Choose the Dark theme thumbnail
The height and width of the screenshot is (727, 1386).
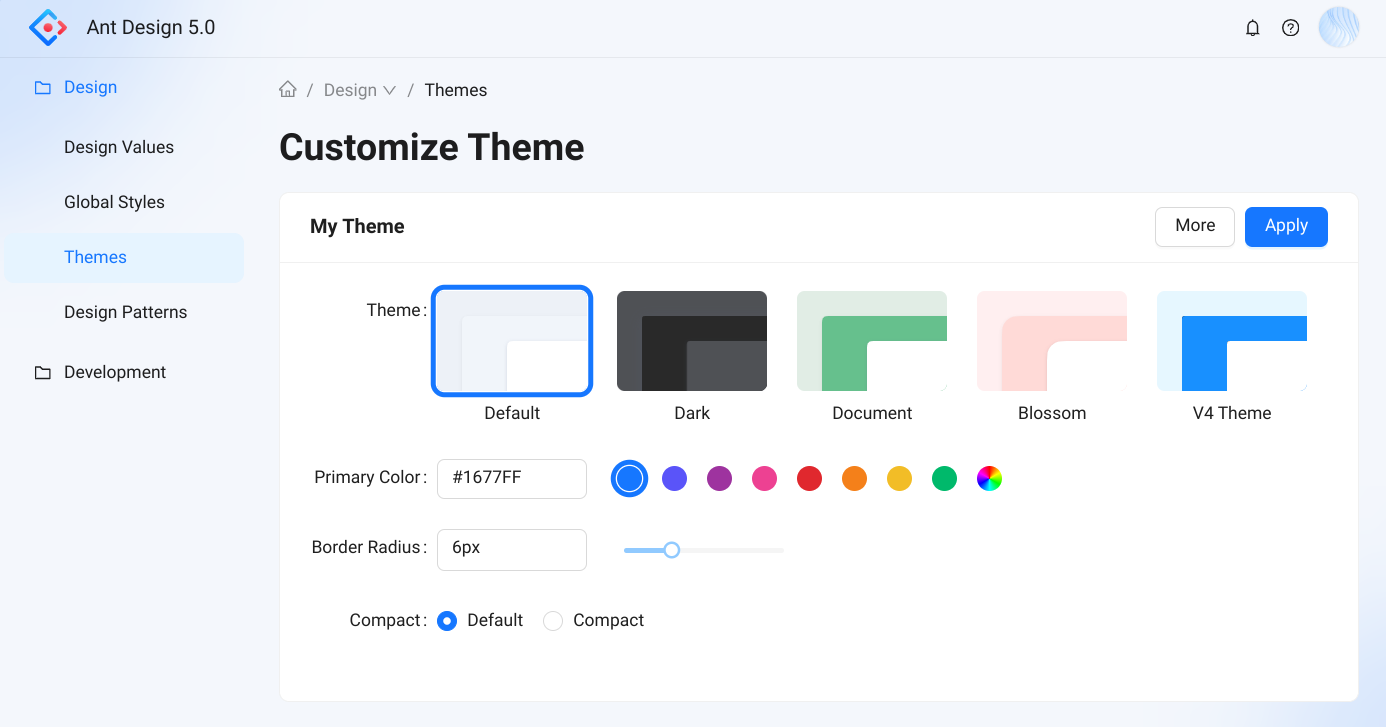click(692, 341)
